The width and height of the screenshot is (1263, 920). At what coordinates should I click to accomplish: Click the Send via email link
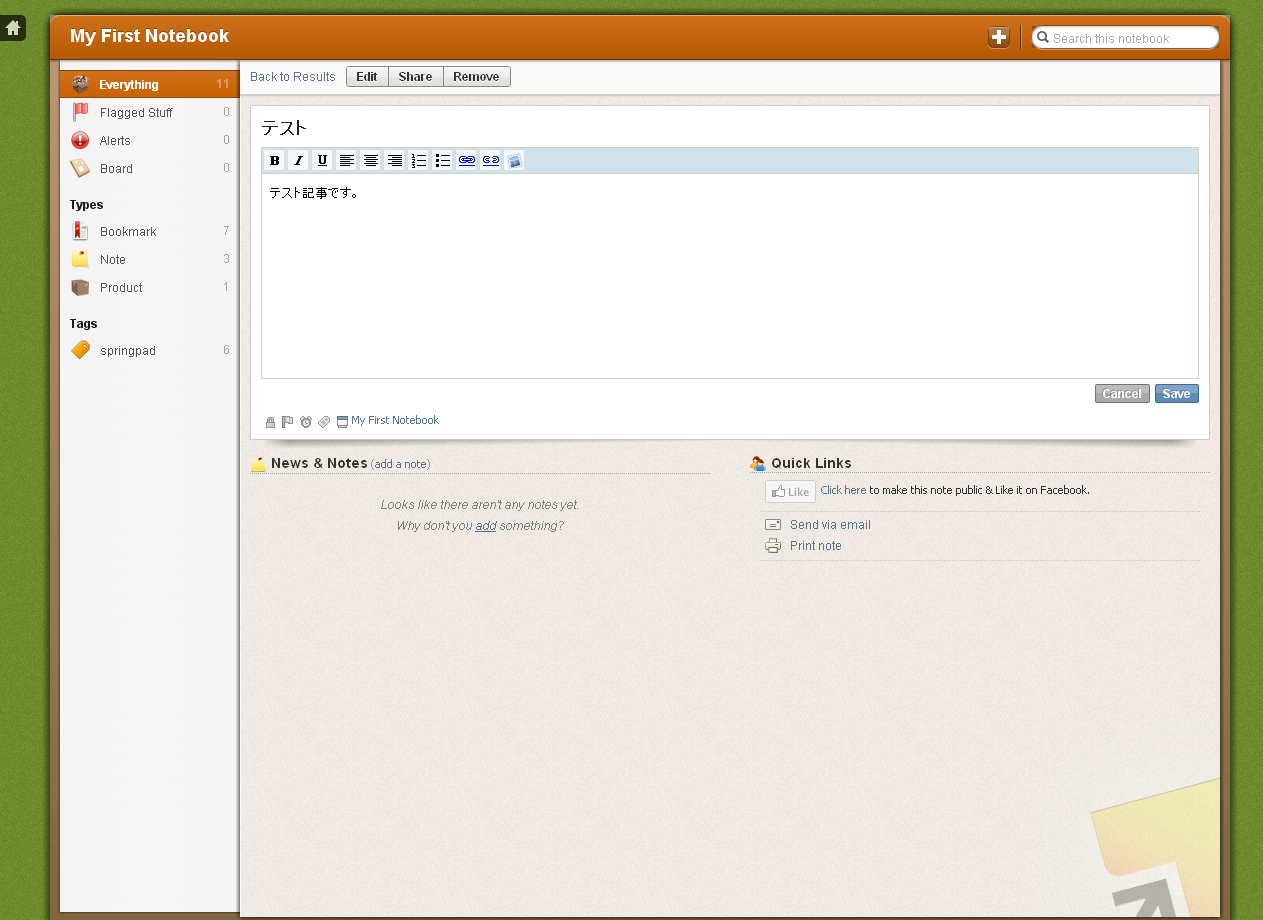click(830, 525)
